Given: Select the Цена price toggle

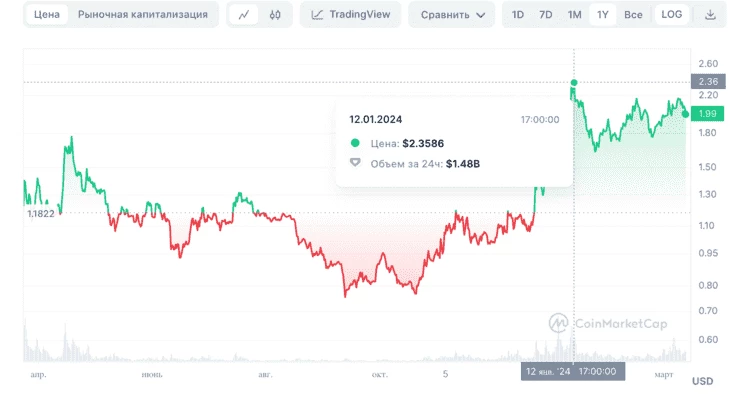Looking at the screenshot, I should point(47,14).
